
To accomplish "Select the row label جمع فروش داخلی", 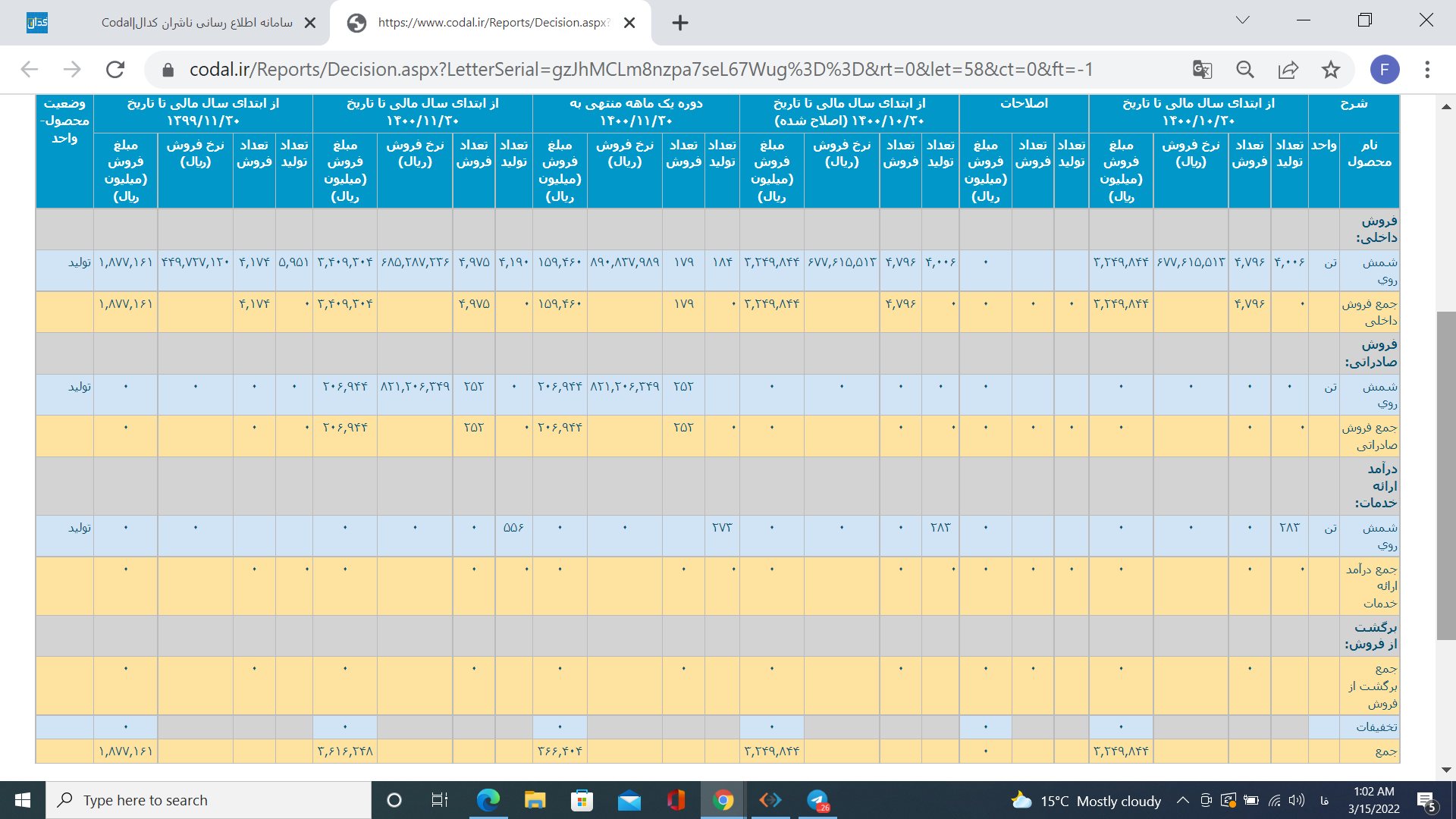I will pos(1370,312).
